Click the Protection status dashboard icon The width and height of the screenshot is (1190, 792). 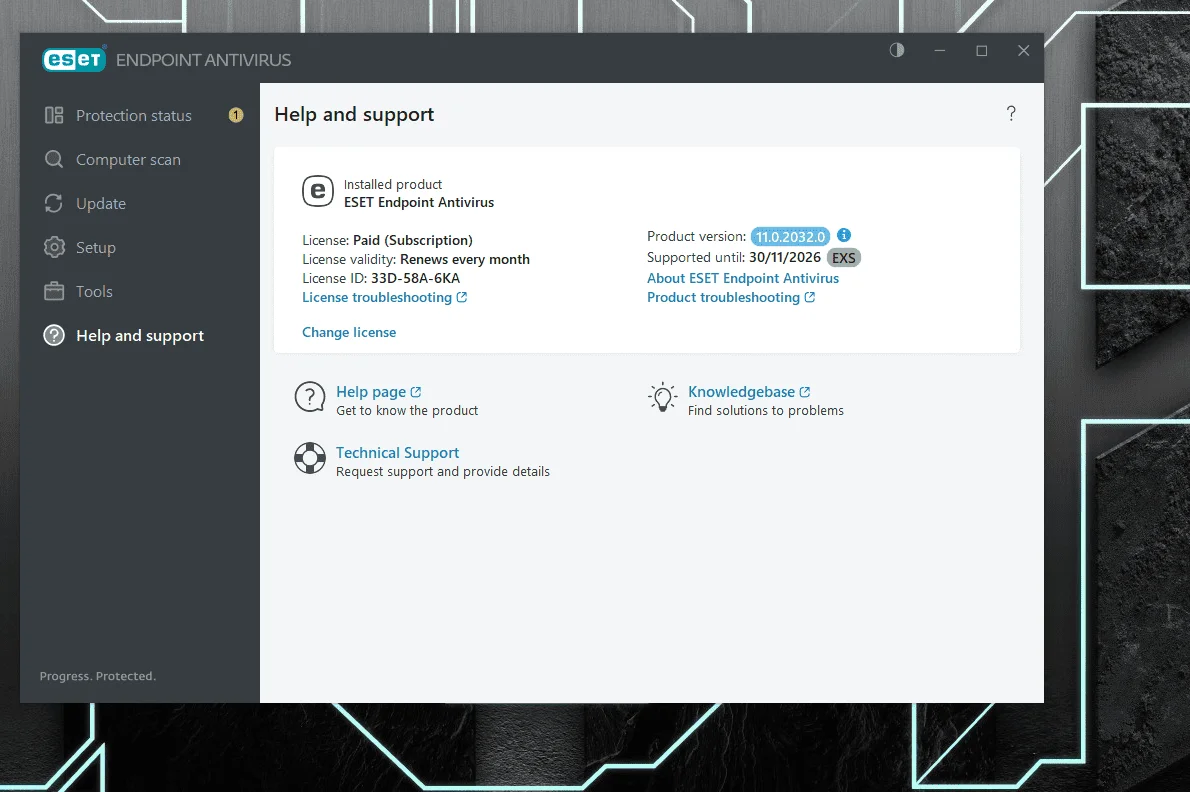click(54, 115)
